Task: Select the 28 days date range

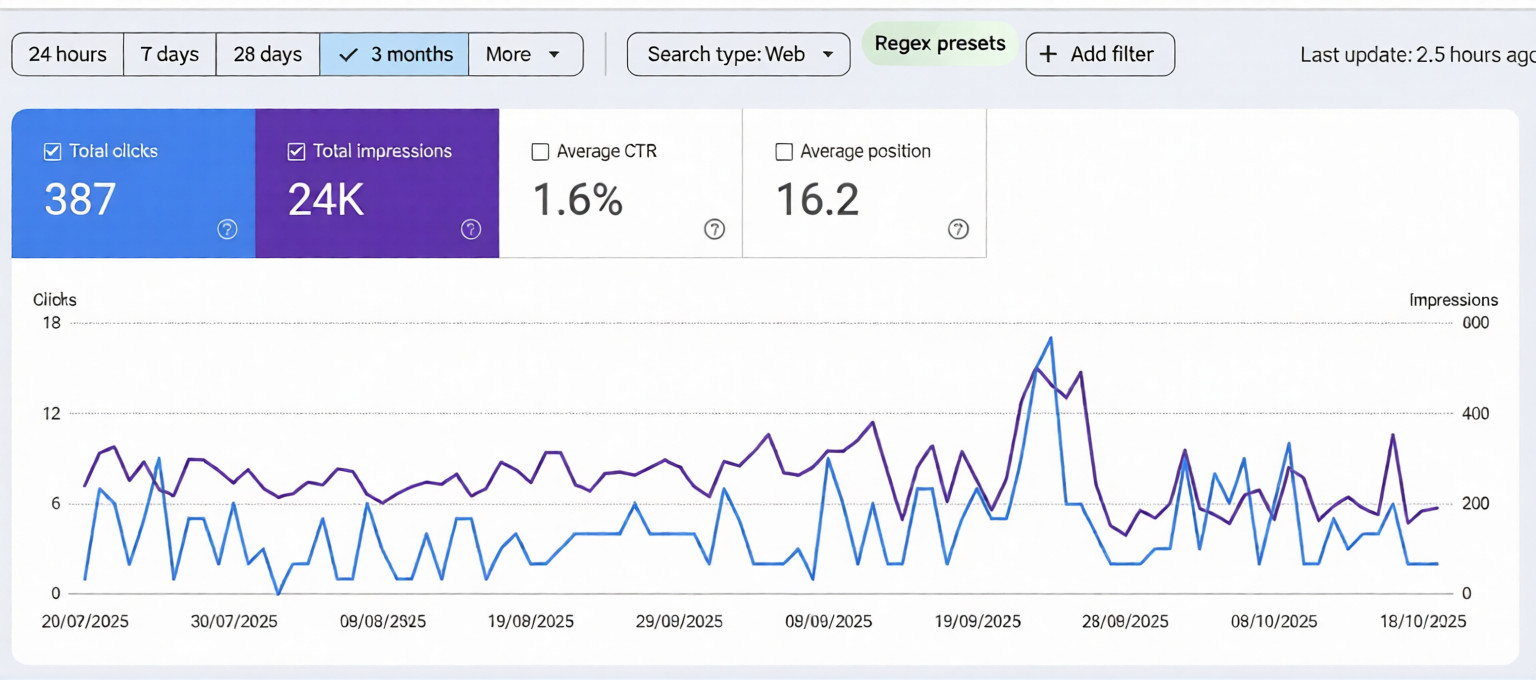Action: pyautogui.click(x=267, y=54)
